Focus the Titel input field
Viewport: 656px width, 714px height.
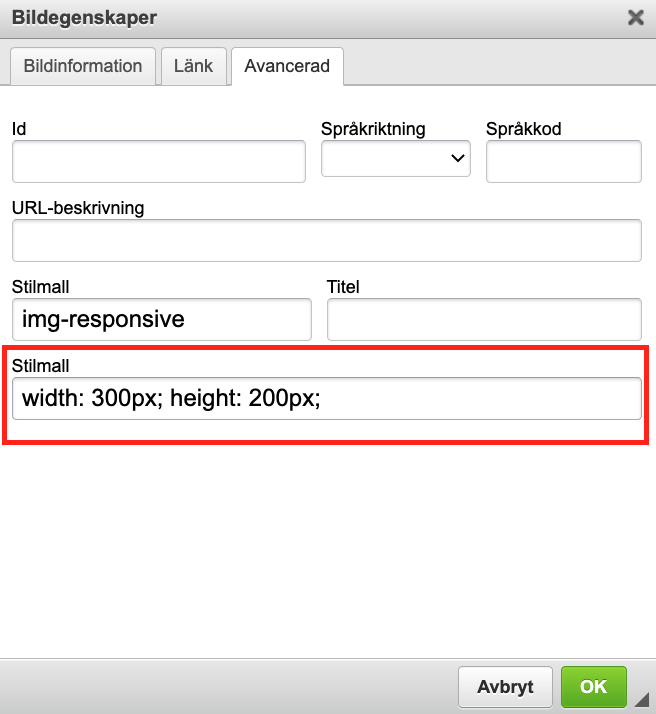coord(483,319)
